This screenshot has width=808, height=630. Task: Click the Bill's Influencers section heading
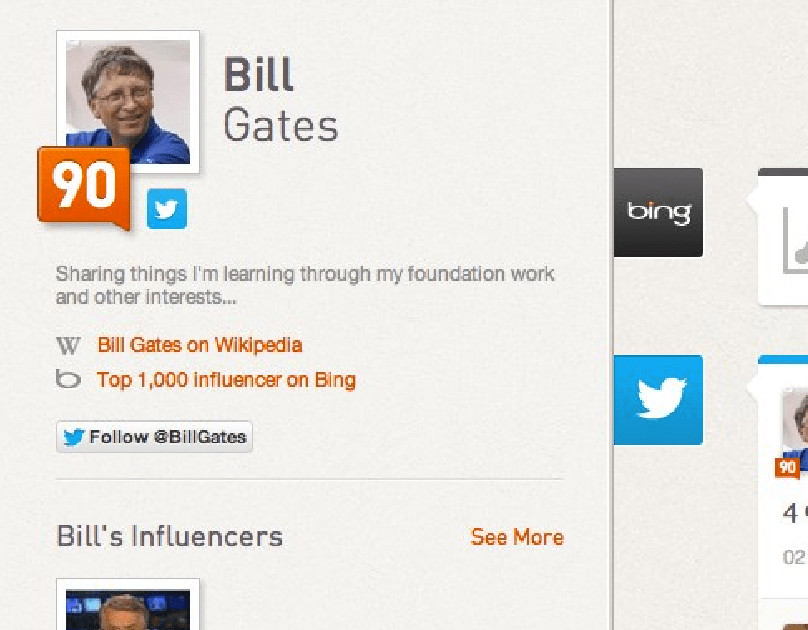point(169,537)
